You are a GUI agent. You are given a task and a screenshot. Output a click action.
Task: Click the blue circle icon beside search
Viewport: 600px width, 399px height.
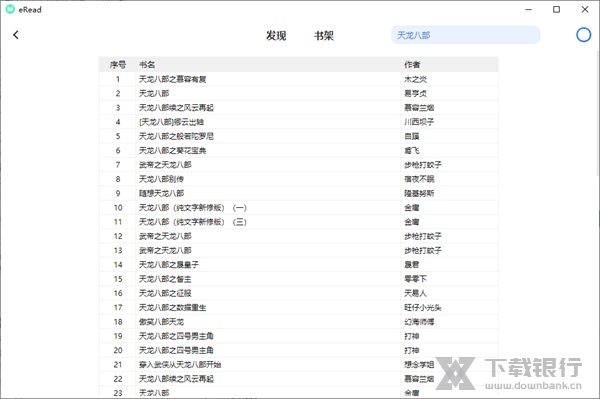pos(584,35)
